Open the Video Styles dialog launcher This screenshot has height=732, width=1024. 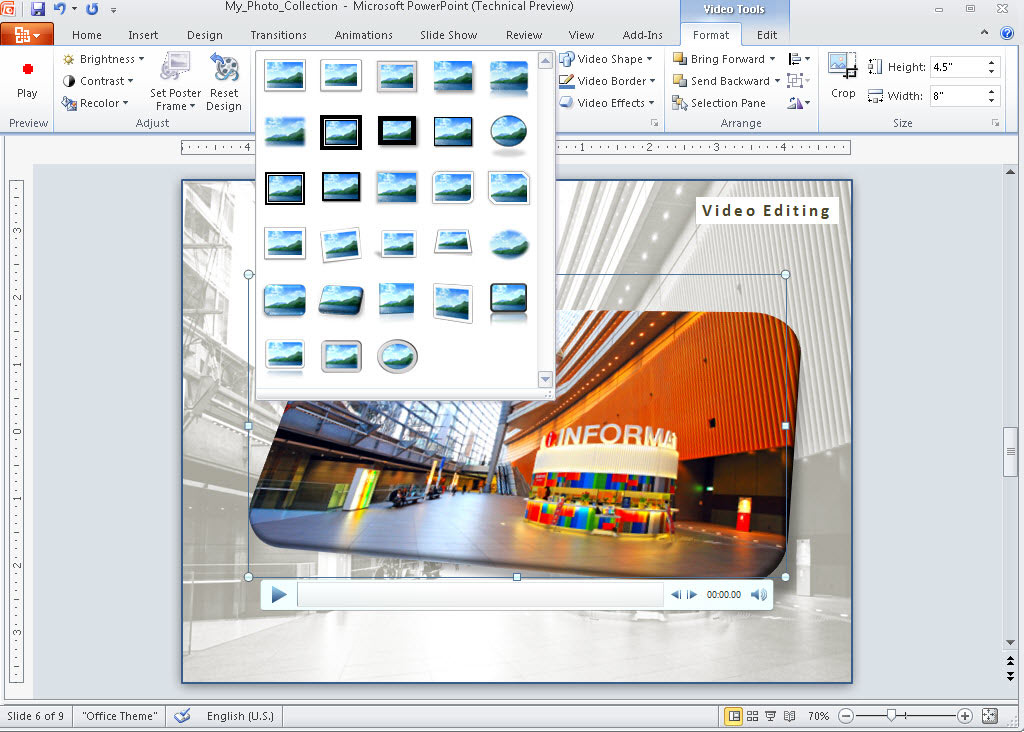point(654,123)
